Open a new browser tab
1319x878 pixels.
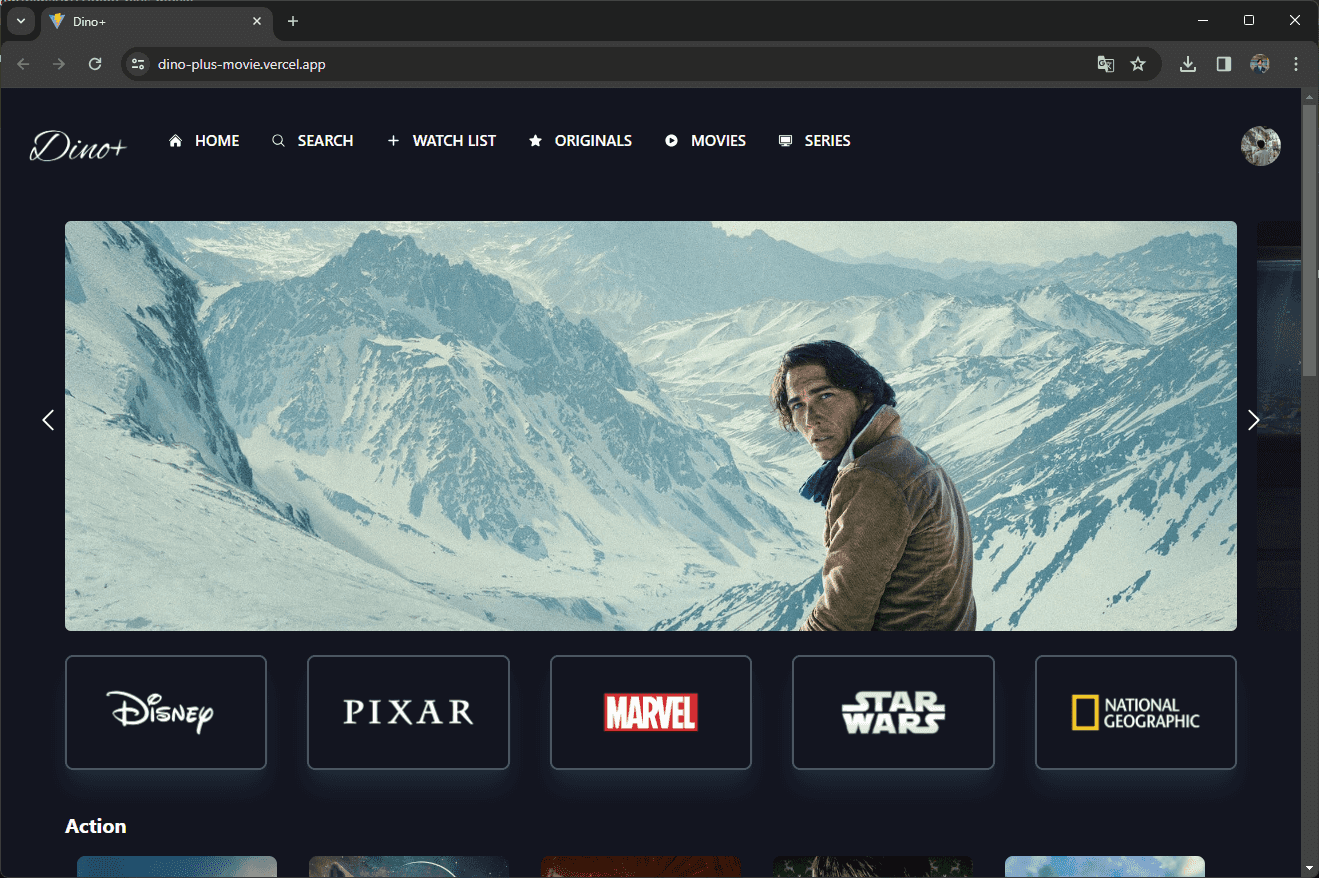click(293, 21)
